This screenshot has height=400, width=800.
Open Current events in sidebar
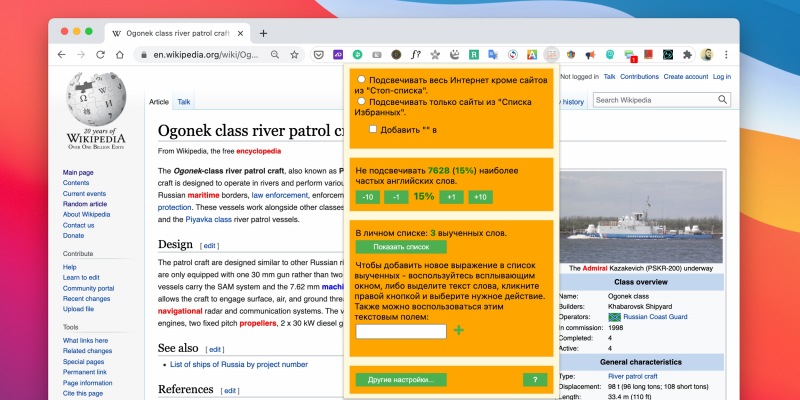pyautogui.click(x=84, y=193)
